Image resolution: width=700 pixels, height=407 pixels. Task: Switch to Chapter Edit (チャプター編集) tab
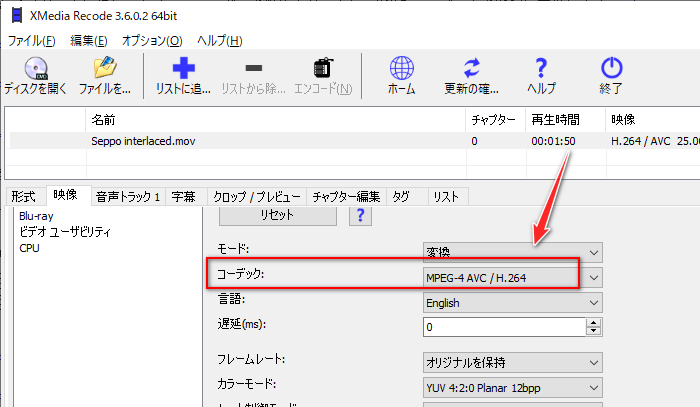click(346, 196)
